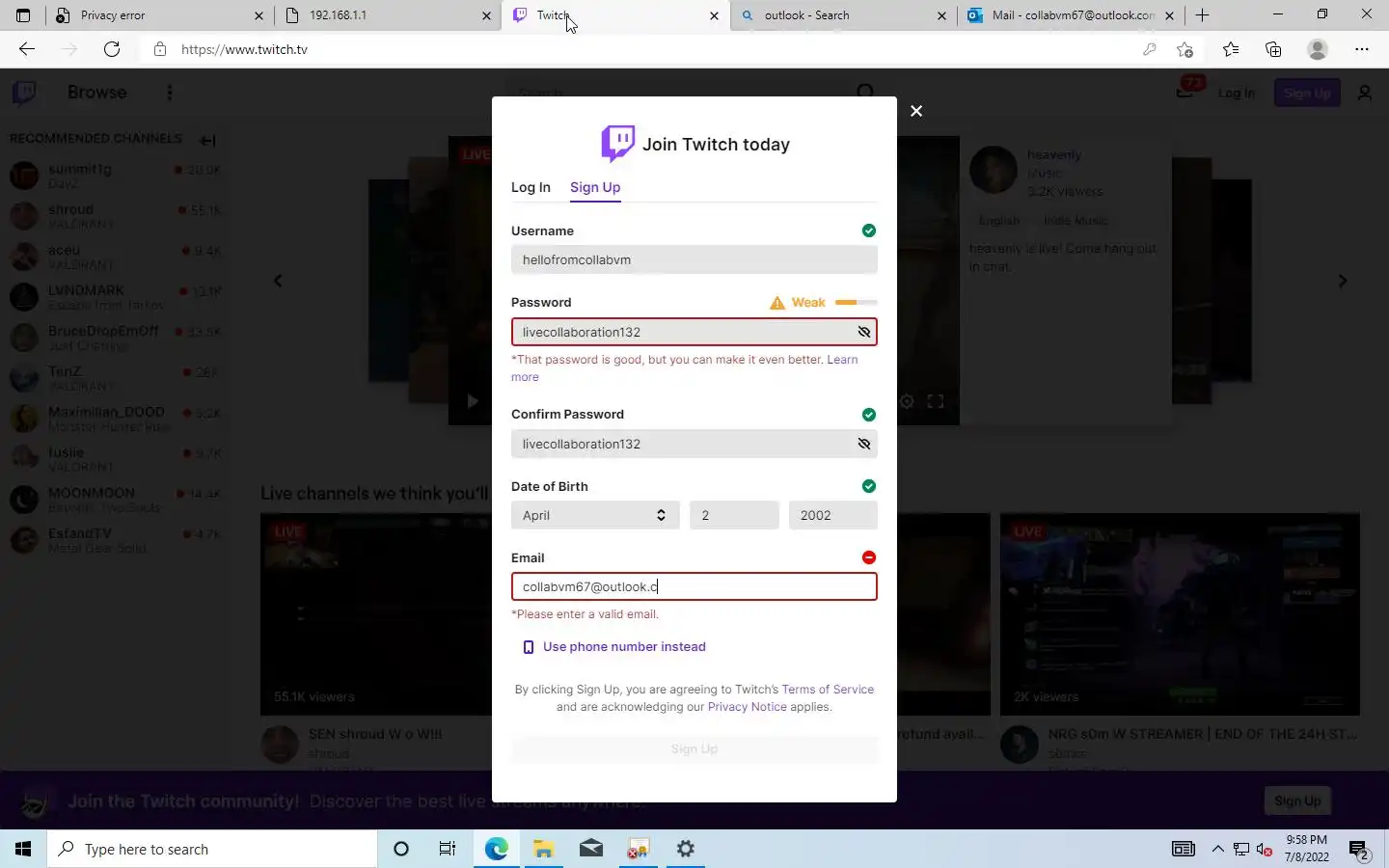The height and width of the screenshot is (868, 1389).
Task: Open the header more options dots
Action: coord(170,93)
